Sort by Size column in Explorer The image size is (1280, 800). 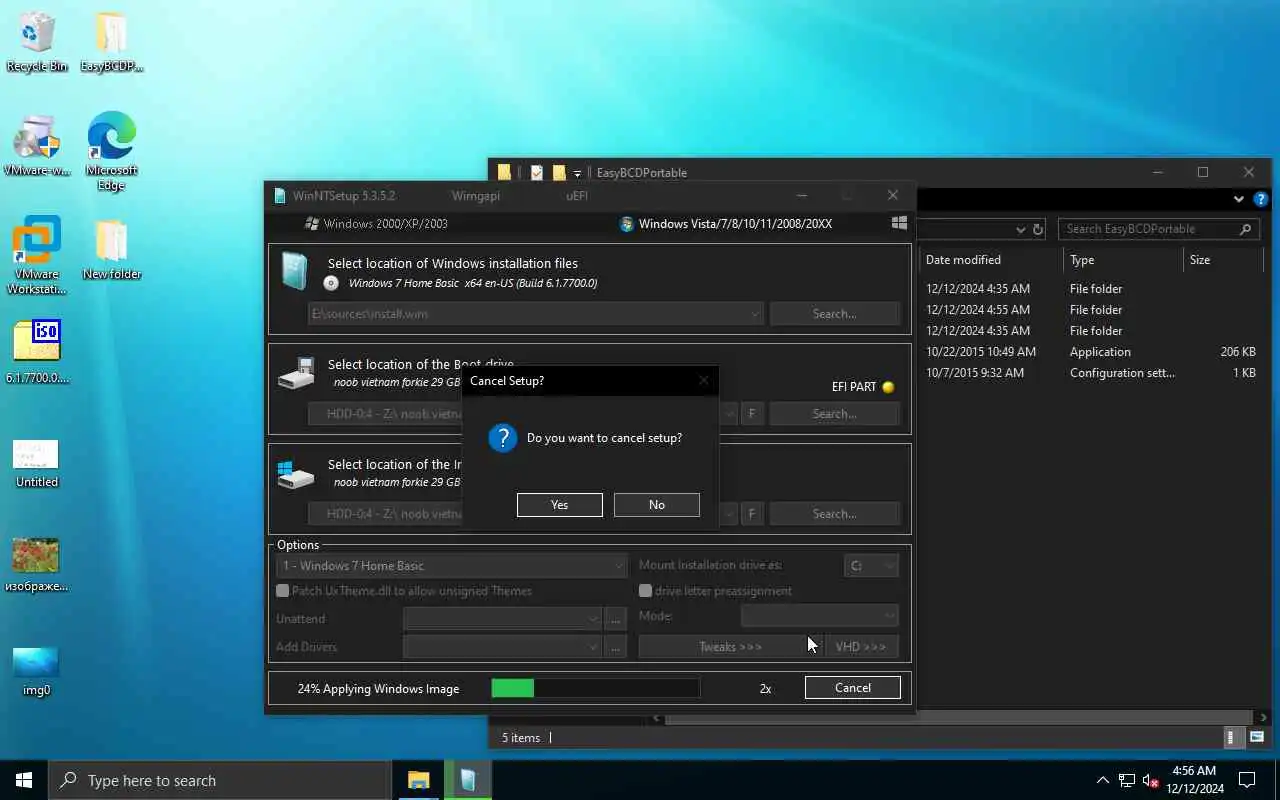coord(1200,260)
